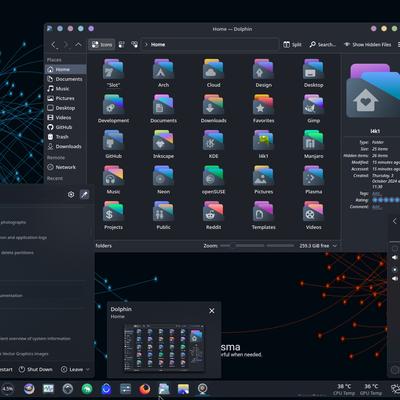Open Firefox from the taskbar
Image resolution: width=400 pixels, height=400 pixels.
coord(145,389)
